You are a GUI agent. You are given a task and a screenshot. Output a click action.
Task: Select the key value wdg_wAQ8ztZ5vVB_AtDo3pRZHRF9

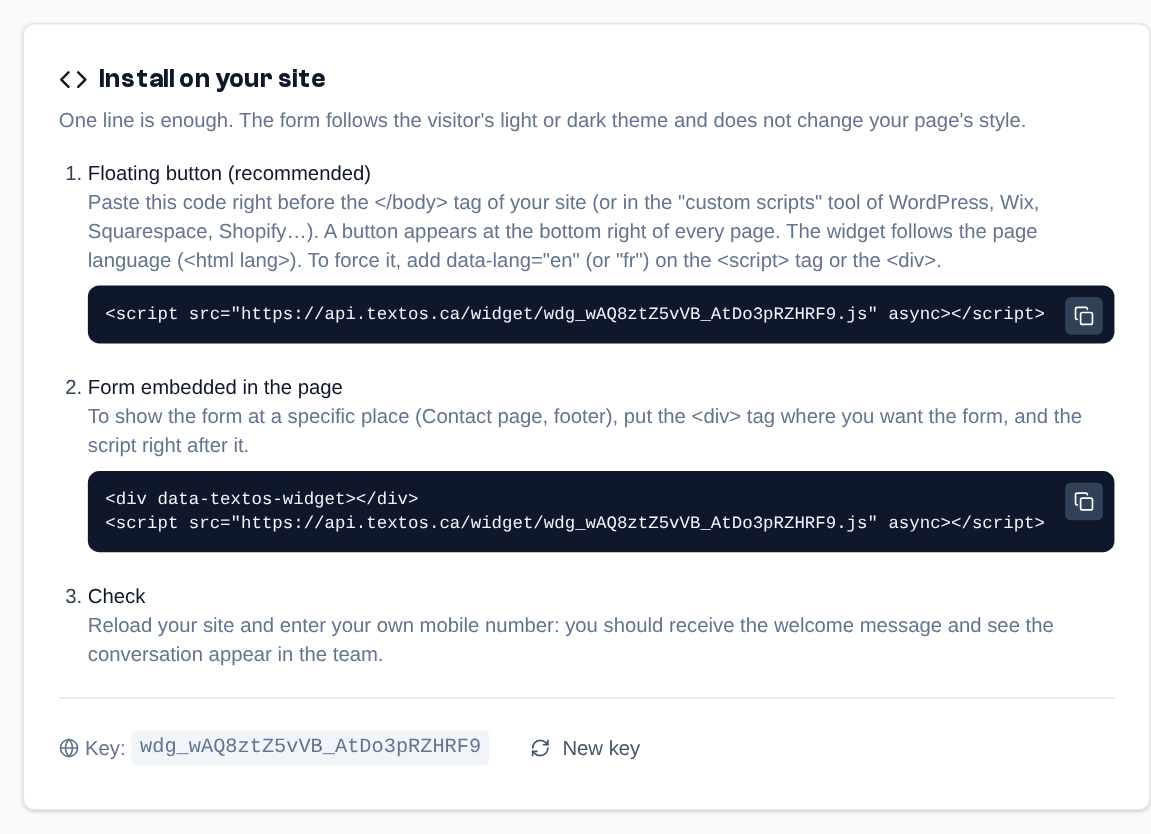[311, 747]
